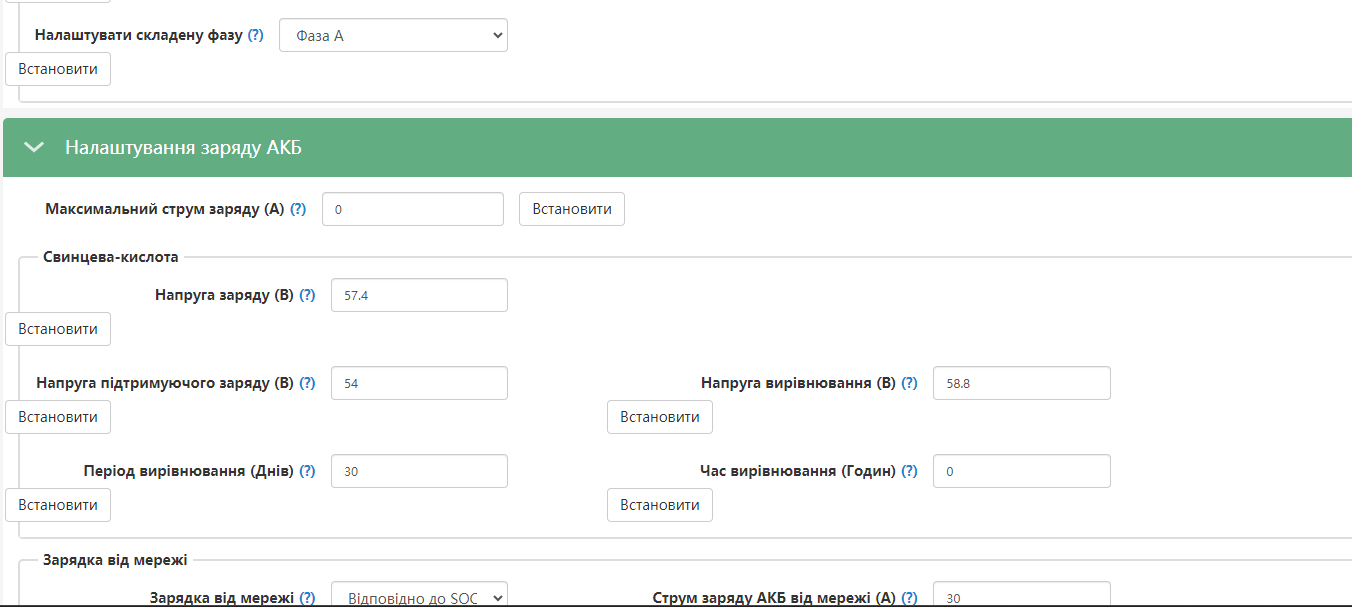Click the Свинцева-кислота group label
This screenshot has height=607, width=1352.
tap(111, 257)
